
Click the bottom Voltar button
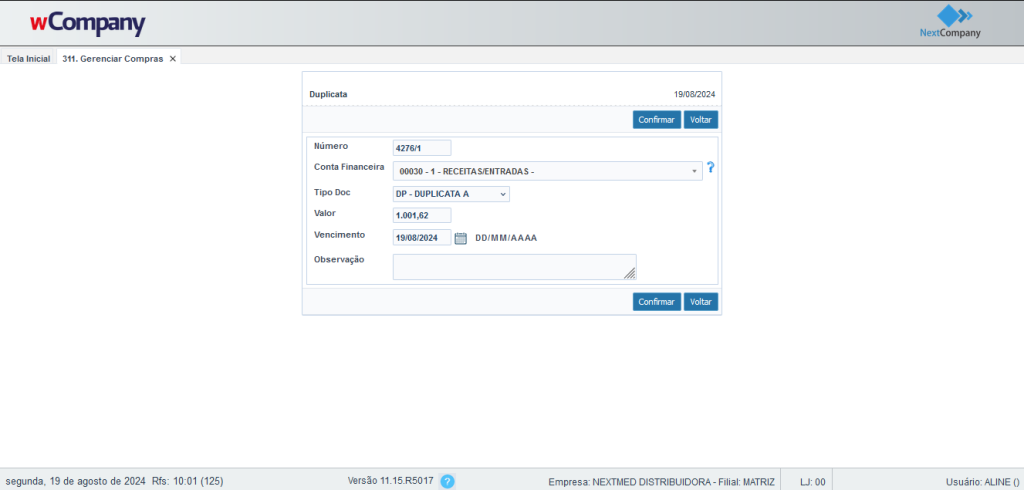(x=700, y=302)
